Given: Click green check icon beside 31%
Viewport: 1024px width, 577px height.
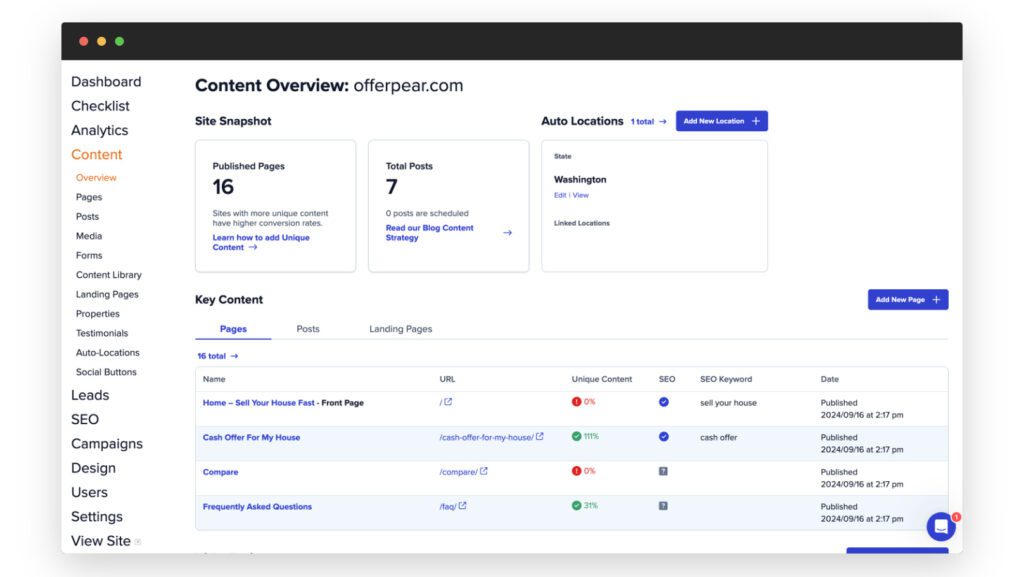Looking at the screenshot, I should [576, 506].
